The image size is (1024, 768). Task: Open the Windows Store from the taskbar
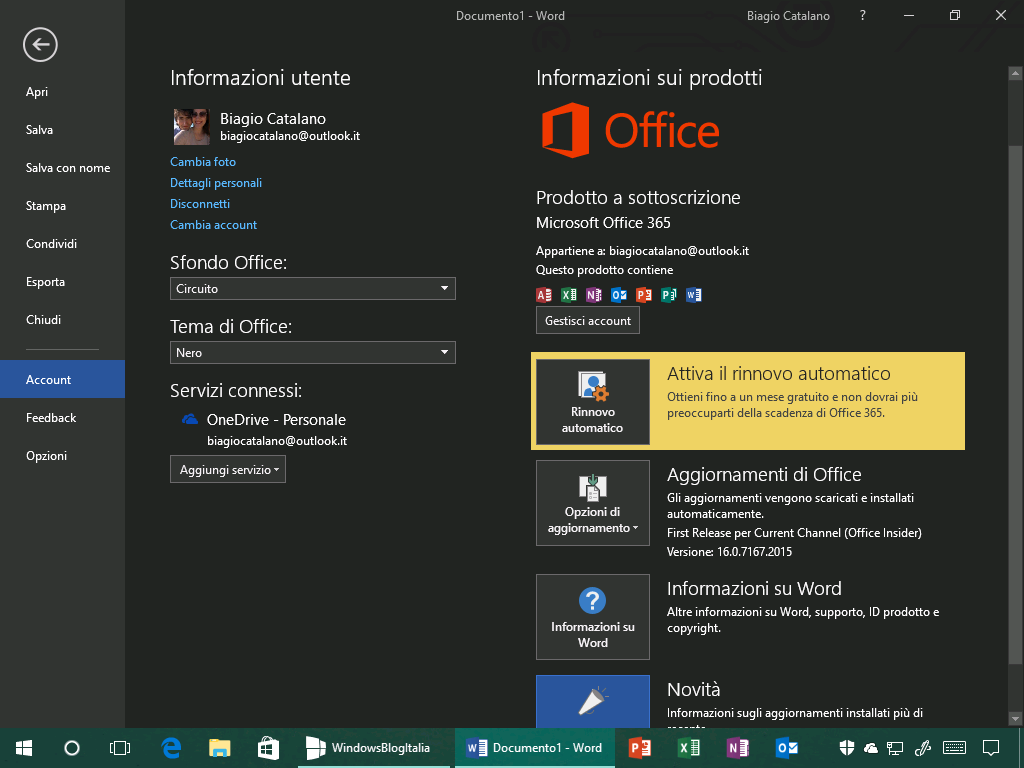pos(268,748)
